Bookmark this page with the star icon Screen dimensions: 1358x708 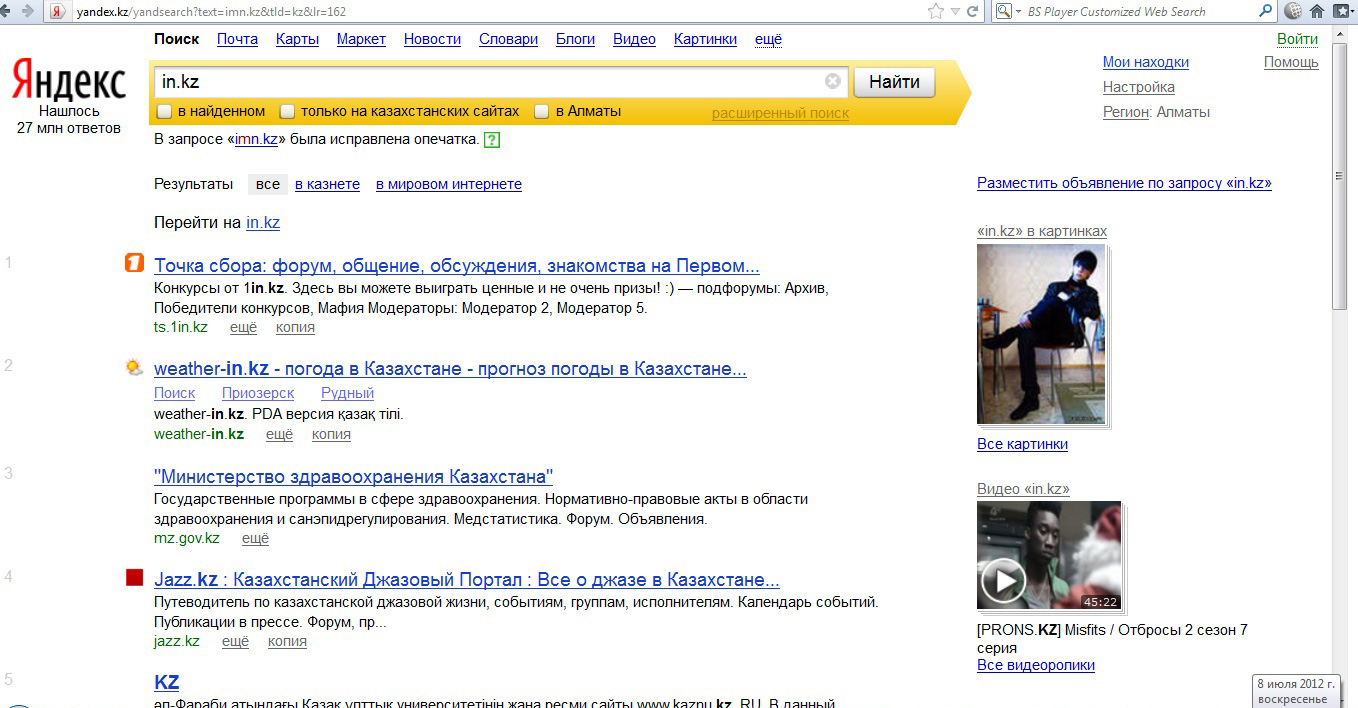936,12
